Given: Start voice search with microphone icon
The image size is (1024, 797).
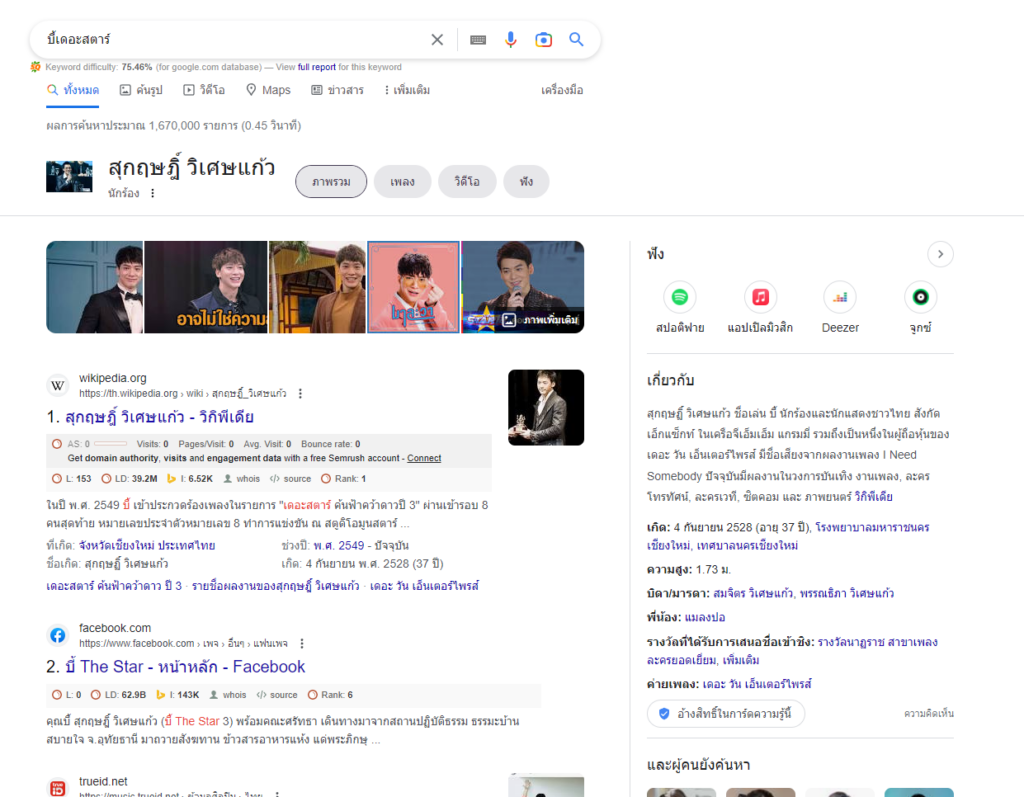Looking at the screenshot, I should pos(511,40).
